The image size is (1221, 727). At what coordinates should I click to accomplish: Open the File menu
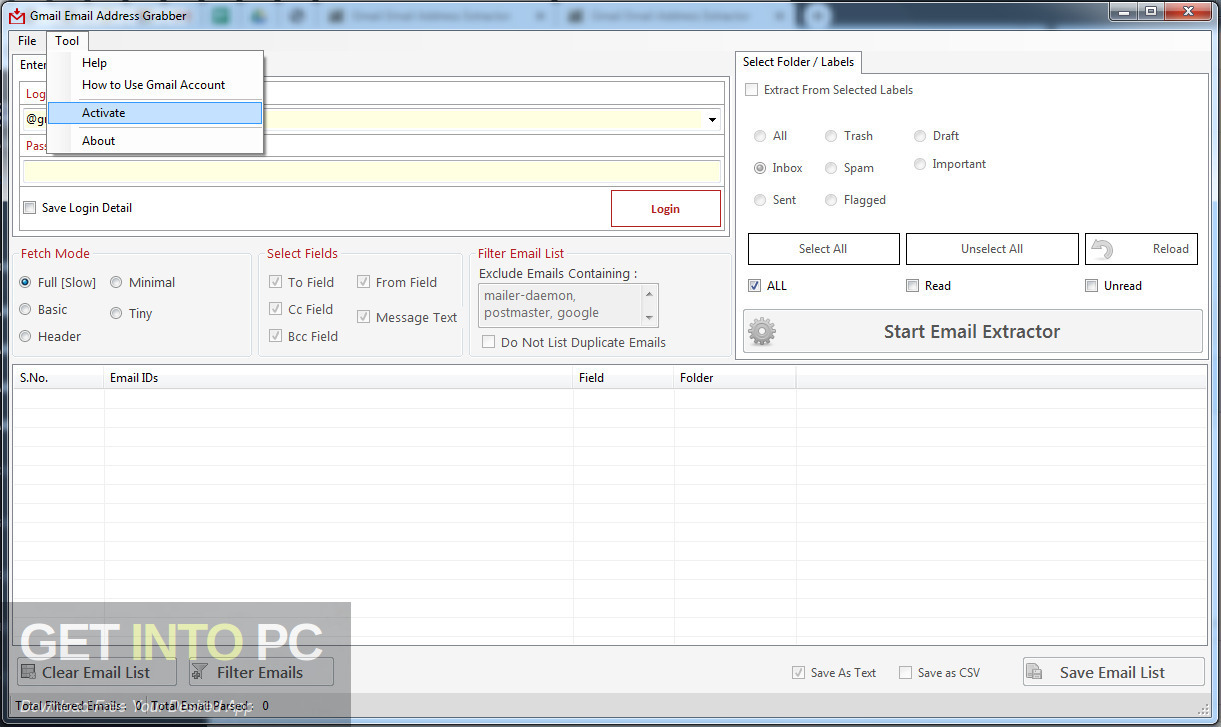coord(27,41)
